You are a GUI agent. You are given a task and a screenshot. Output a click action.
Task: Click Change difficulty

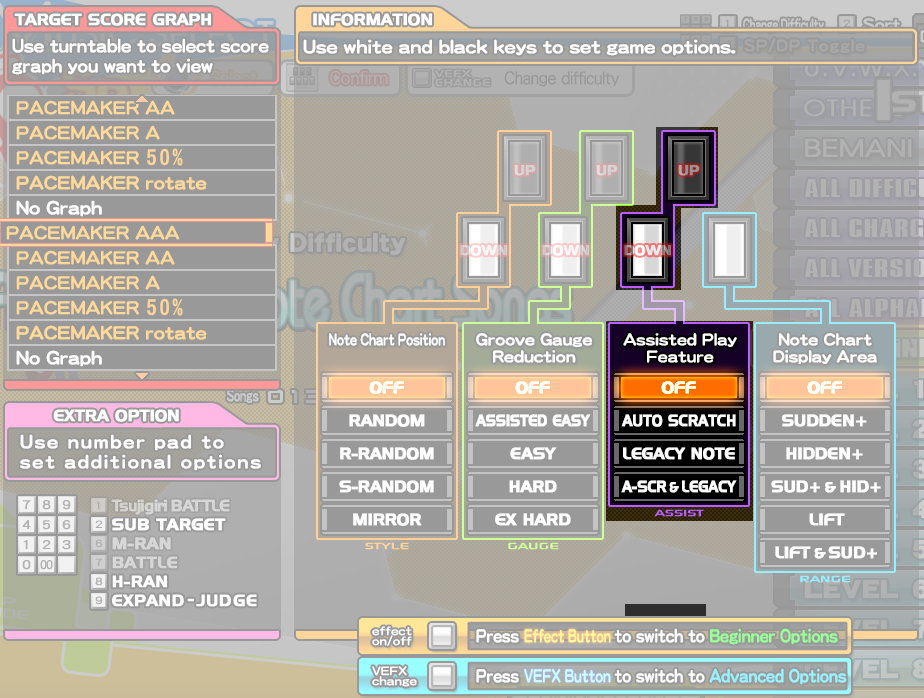click(x=520, y=78)
